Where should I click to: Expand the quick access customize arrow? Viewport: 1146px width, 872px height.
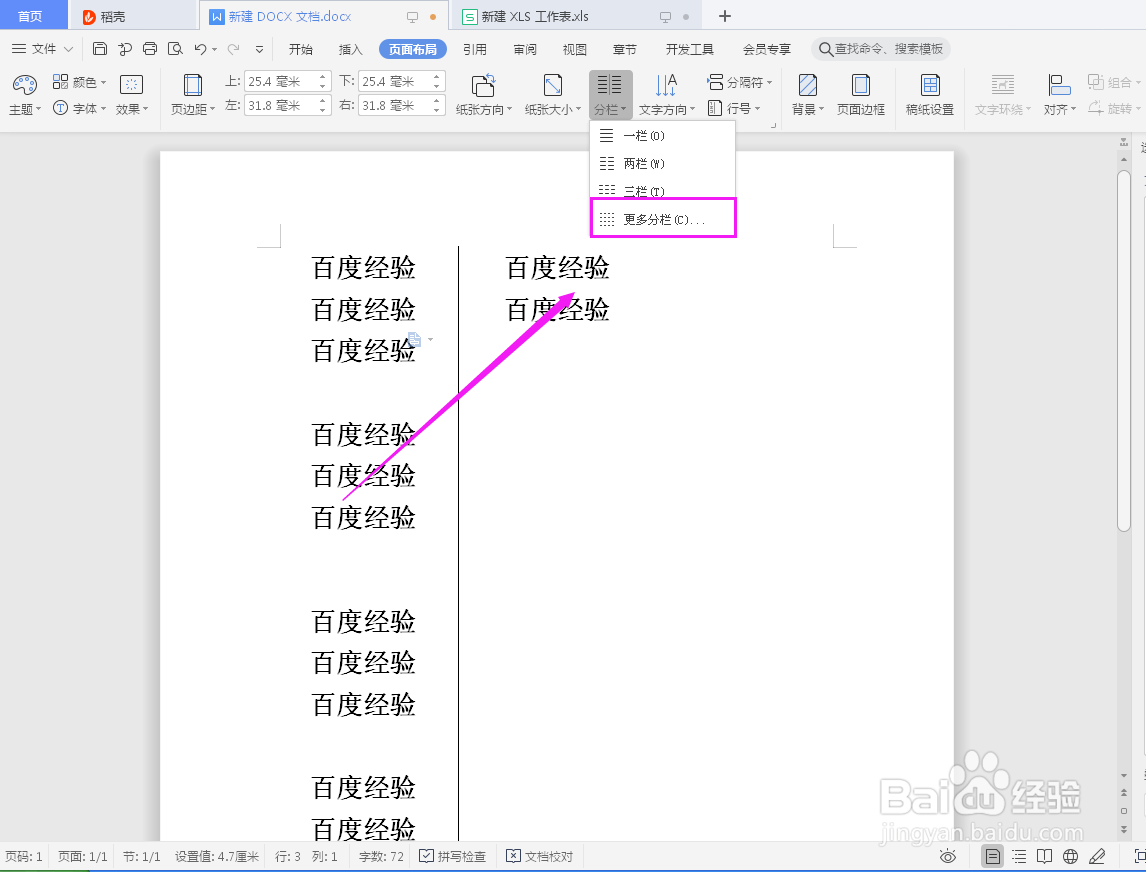click(259, 50)
